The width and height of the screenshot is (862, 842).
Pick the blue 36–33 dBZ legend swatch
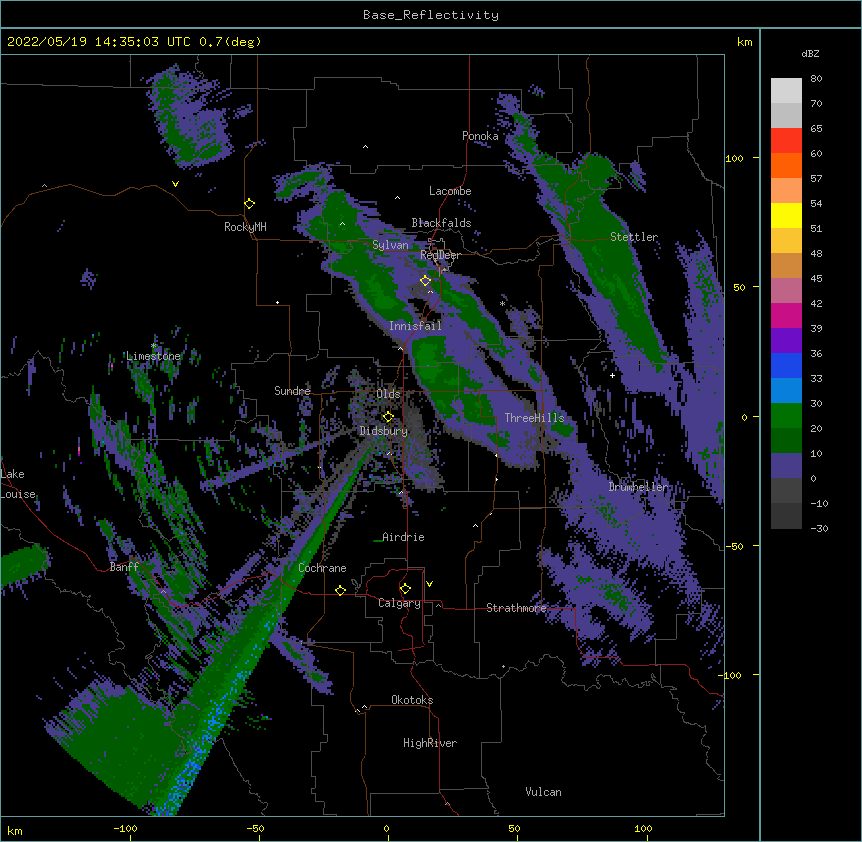pyautogui.click(x=786, y=365)
